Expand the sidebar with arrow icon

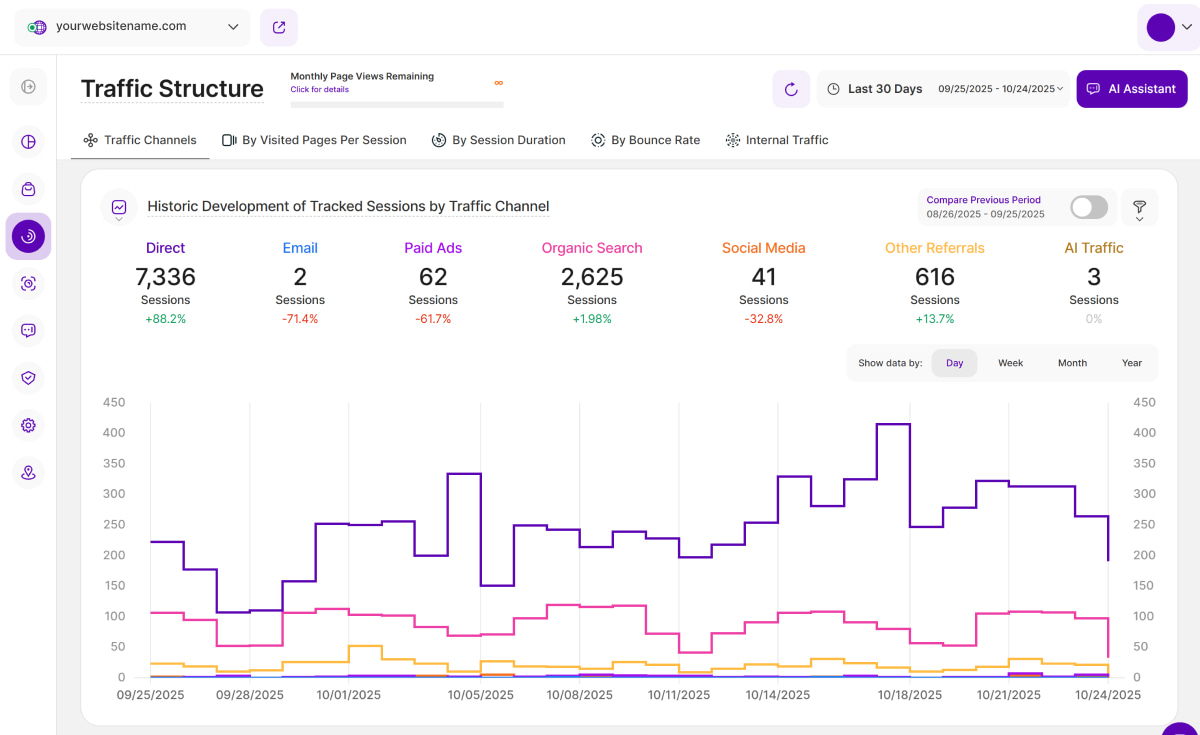tap(28, 87)
